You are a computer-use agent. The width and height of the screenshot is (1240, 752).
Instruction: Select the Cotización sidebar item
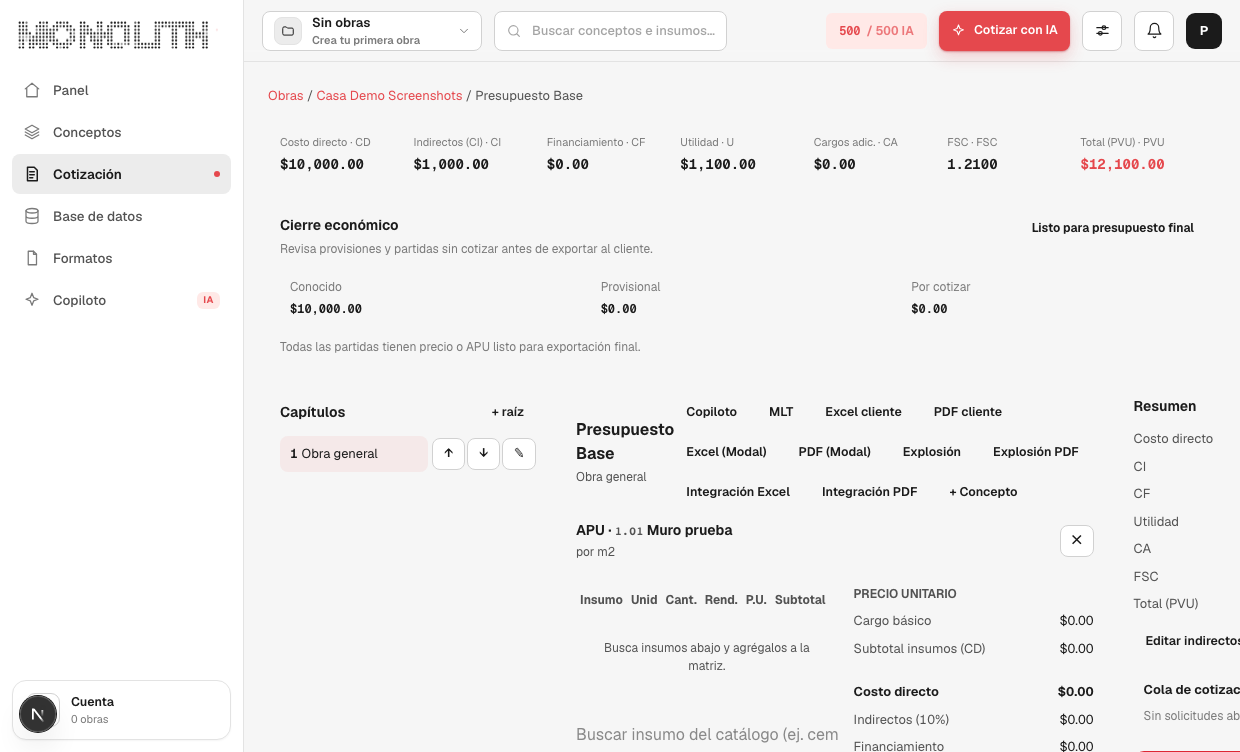coord(121,174)
